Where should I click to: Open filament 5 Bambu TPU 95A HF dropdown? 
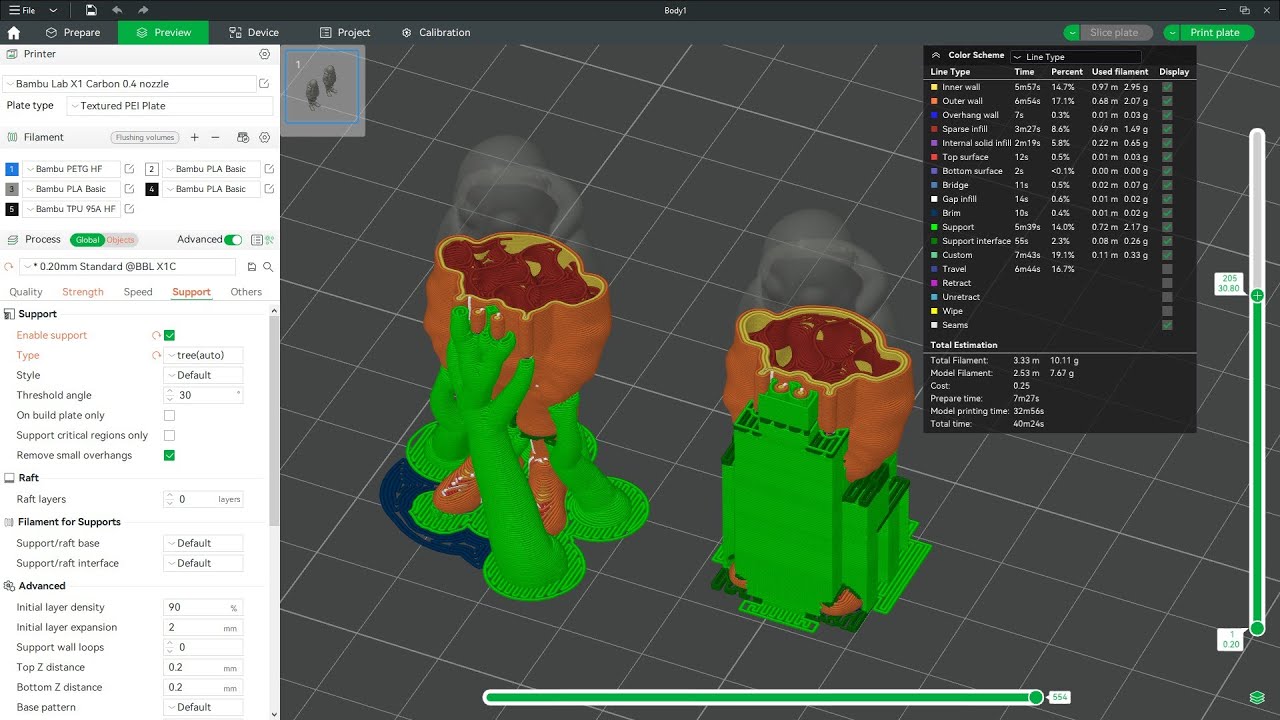click(x=70, y=209)
